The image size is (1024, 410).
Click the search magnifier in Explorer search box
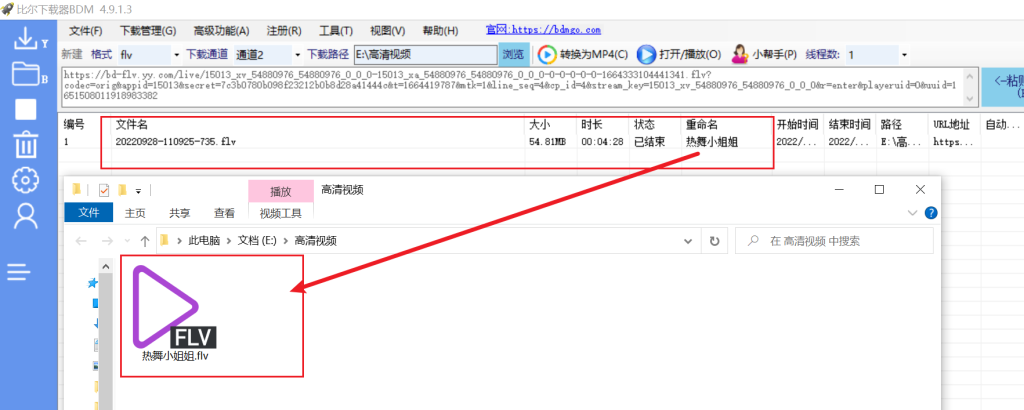click(x=753, y=241)
